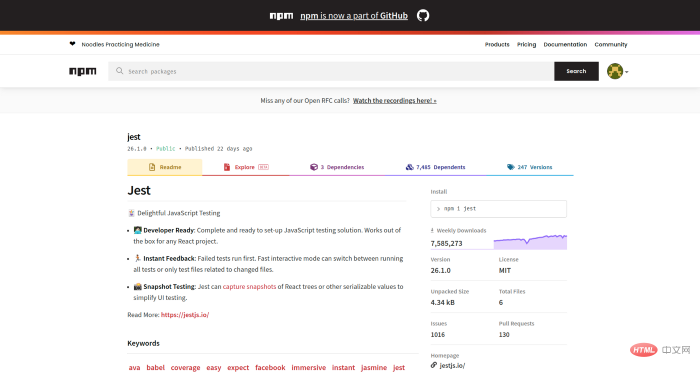Click the npm logo beside the search bar
The height and width of the screenshot is (374, 700).
[83, 71]
